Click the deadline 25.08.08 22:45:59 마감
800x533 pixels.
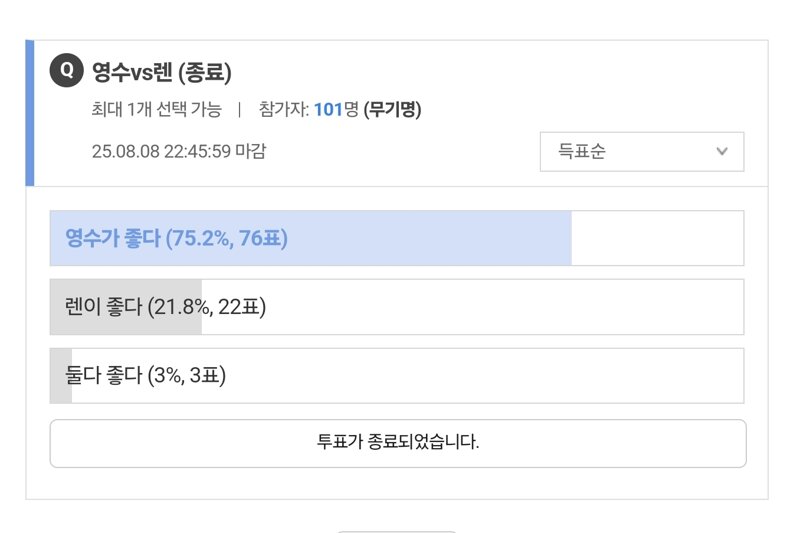point(179,151)
